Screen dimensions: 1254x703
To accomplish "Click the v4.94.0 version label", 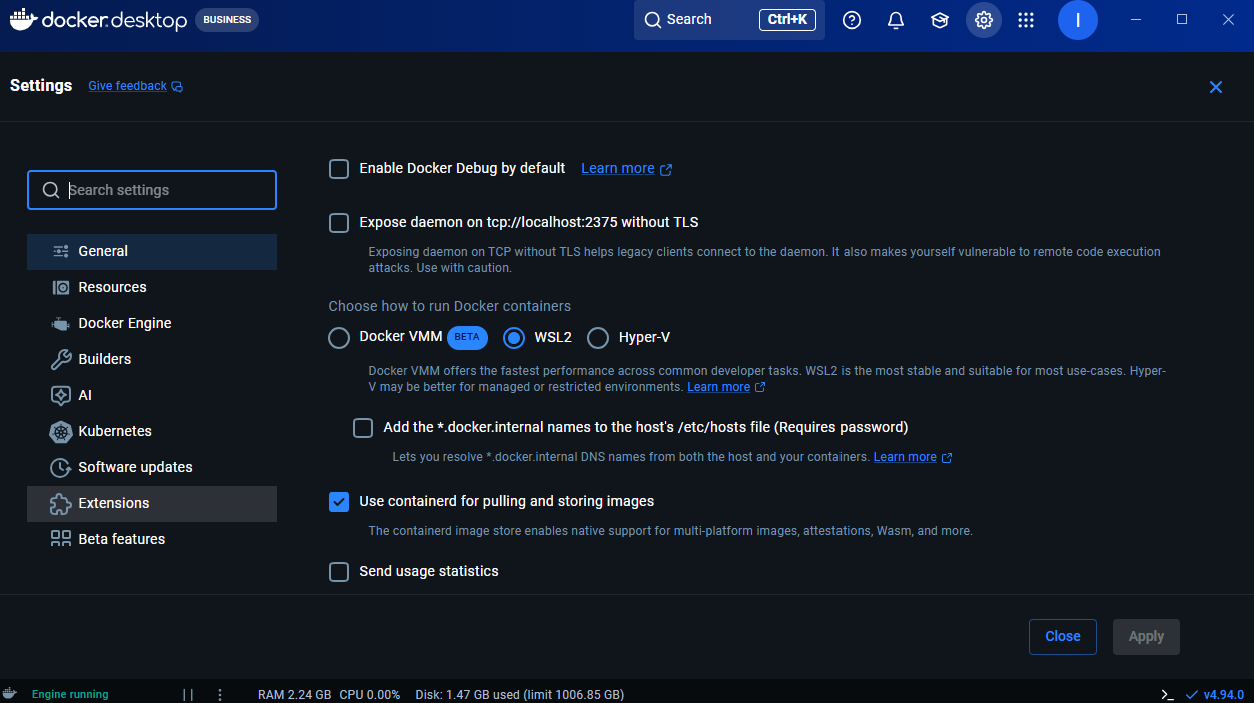I will point(1224,694).
